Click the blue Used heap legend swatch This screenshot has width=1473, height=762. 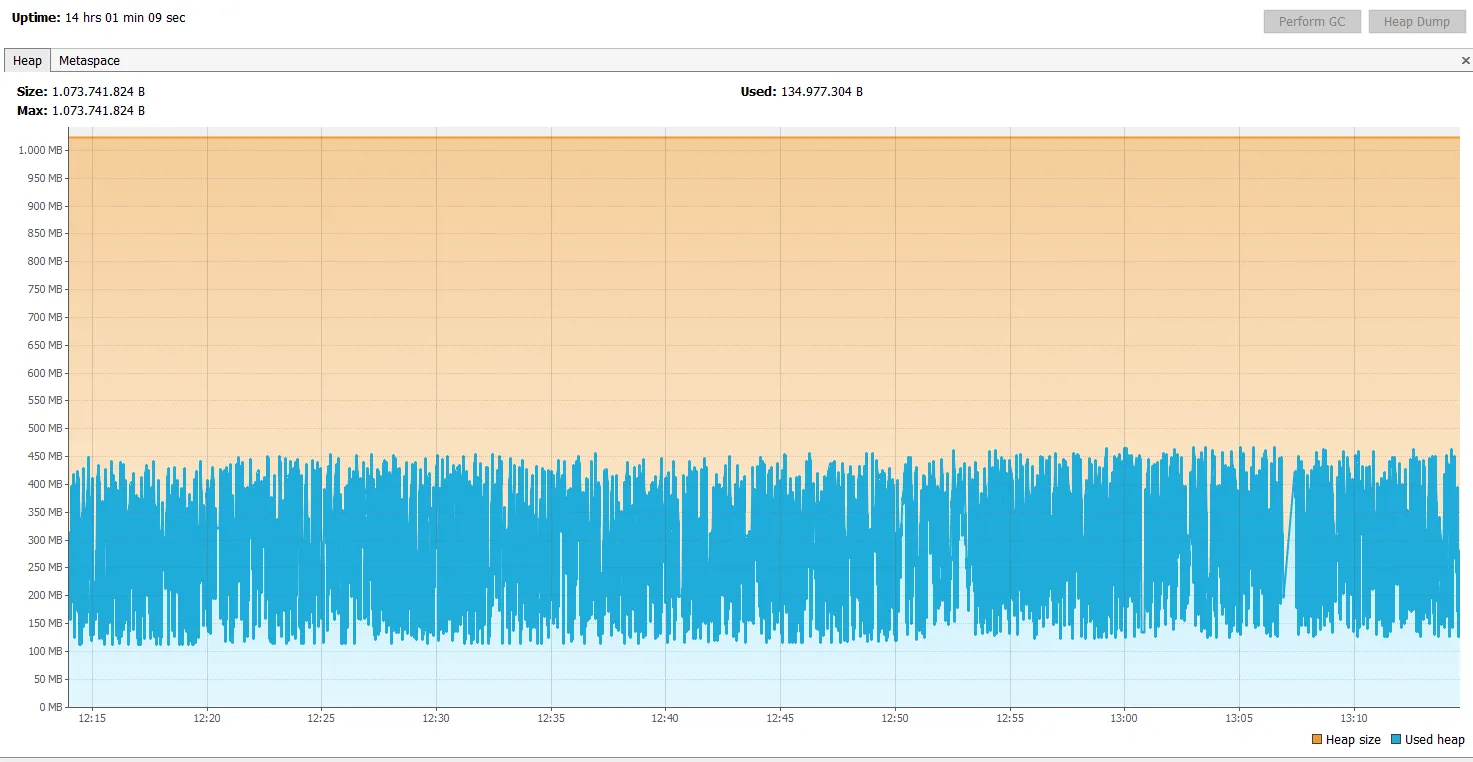(1395, 740)
